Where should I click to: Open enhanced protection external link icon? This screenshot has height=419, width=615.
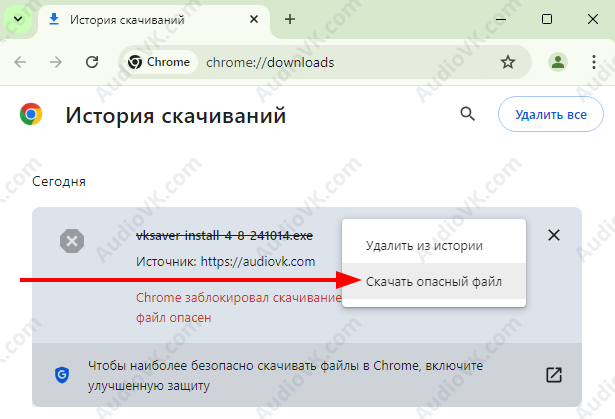coord(554,375)
